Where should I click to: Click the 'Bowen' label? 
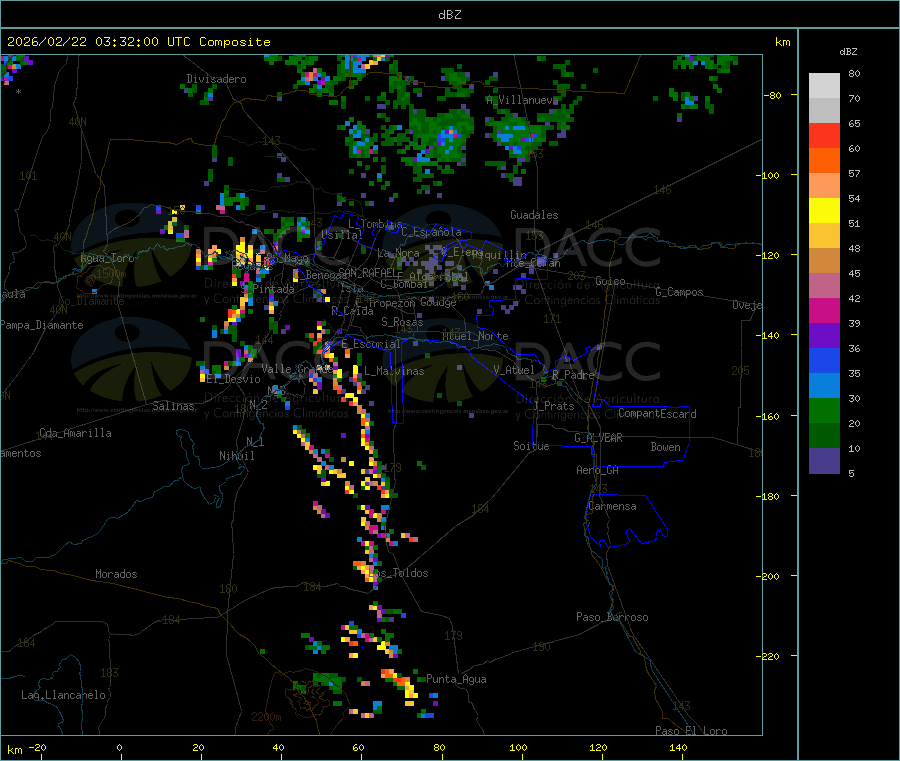665,446
